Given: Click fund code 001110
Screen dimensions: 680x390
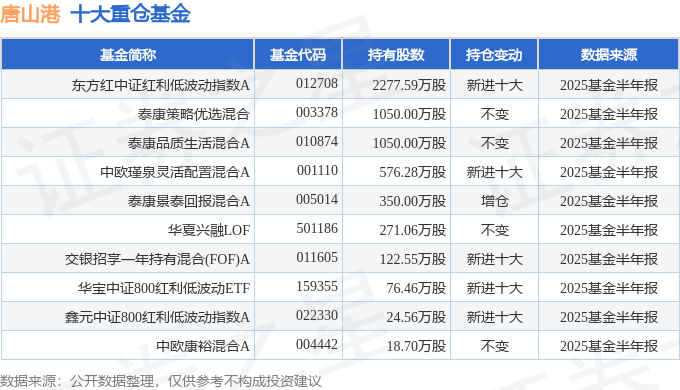Looking at the screenshot, I should [x=317, y=170].
